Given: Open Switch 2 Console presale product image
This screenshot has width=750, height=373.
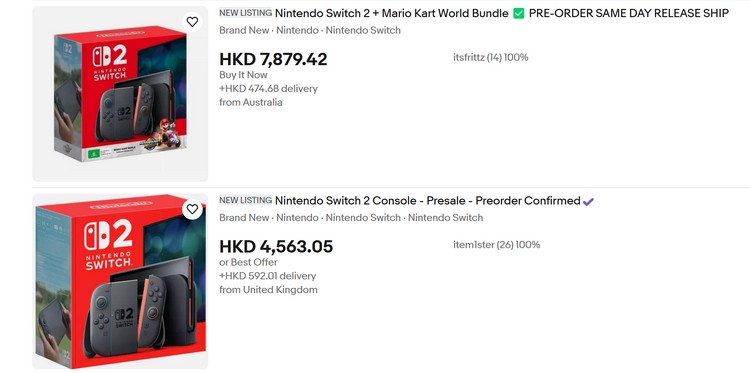Looking at the screenshot, I should (120, 281).
